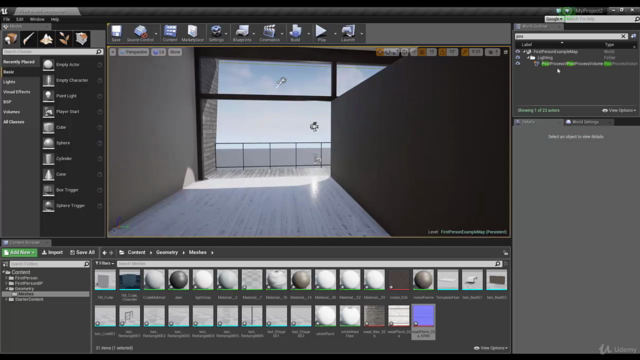The height and width of the screenshot is (360, 640).
Task: Select the Geometry Editing mode icon
Action: pos(82,39)
